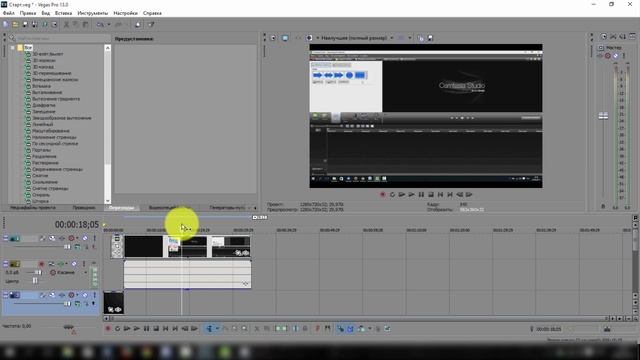The image size is (640, 360).
Task: Click the audio track pan slider 'Центр'
Action: click(x=35, y=280)
